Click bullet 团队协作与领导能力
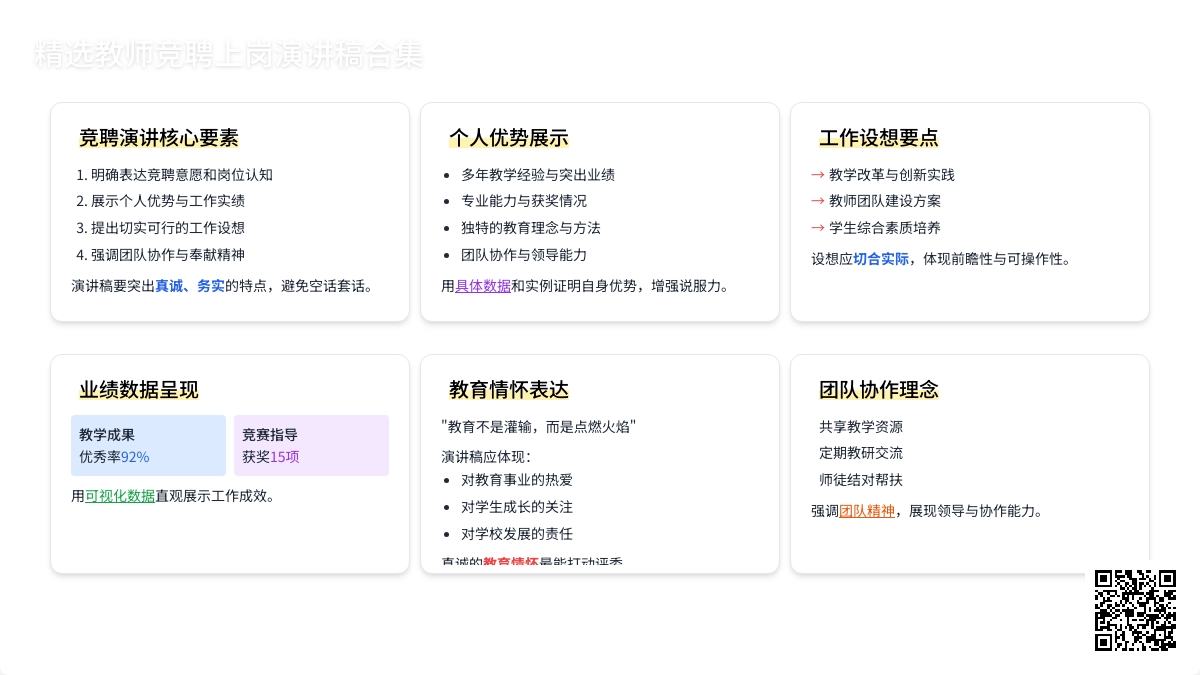Image resolution: width=1200 pixels, height=675 pixels. click(524, 254)
